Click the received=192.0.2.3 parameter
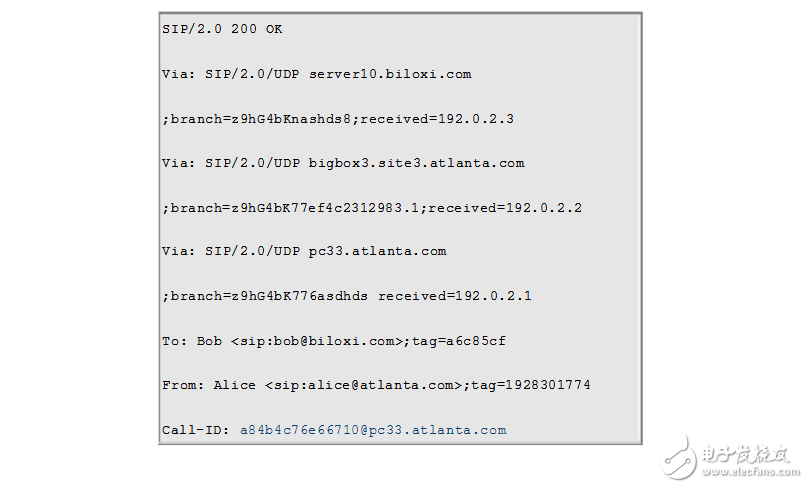The height and width of the screenshot is (488, 808). tap(437, 119)
